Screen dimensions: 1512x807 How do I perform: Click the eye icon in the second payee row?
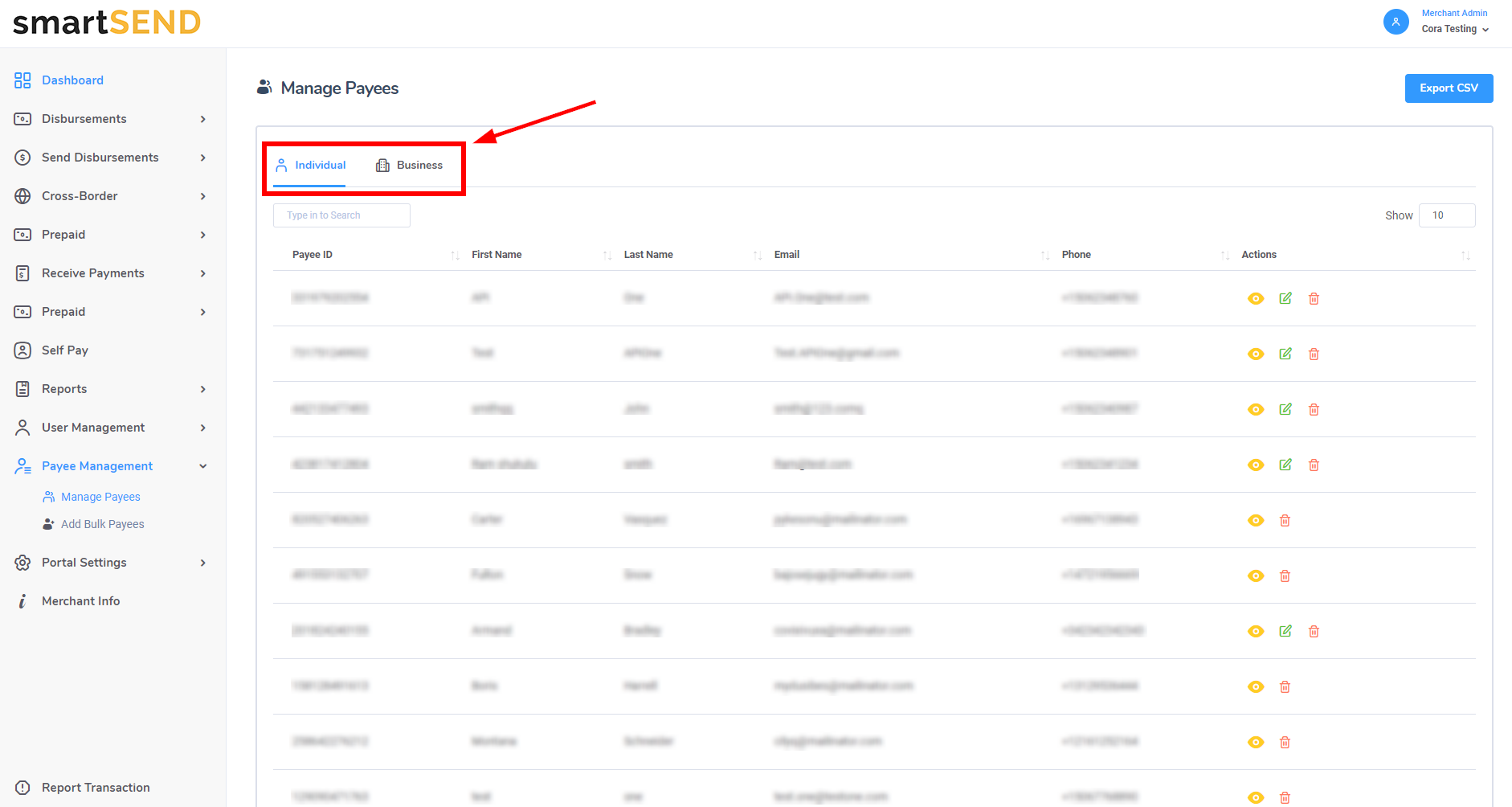[x=1256, y=354]
